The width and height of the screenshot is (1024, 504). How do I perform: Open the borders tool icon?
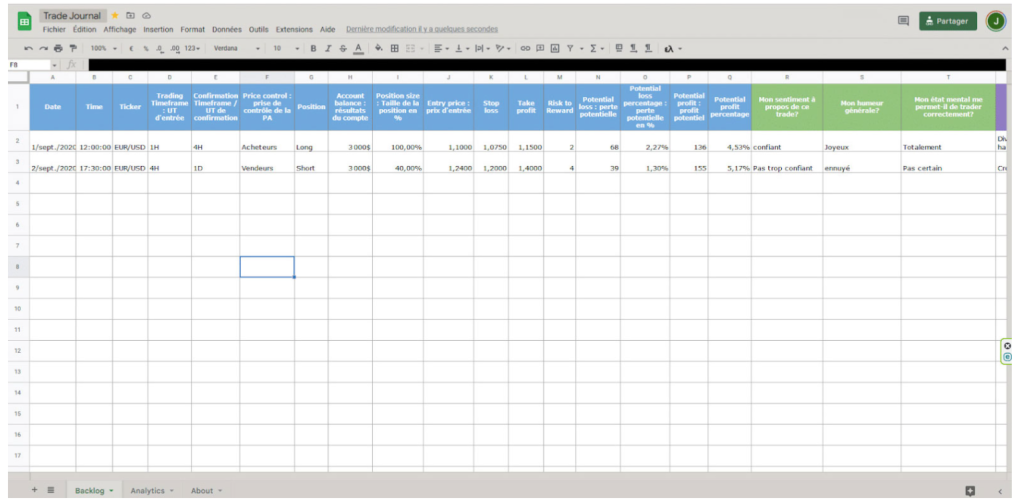click(394, 48)
